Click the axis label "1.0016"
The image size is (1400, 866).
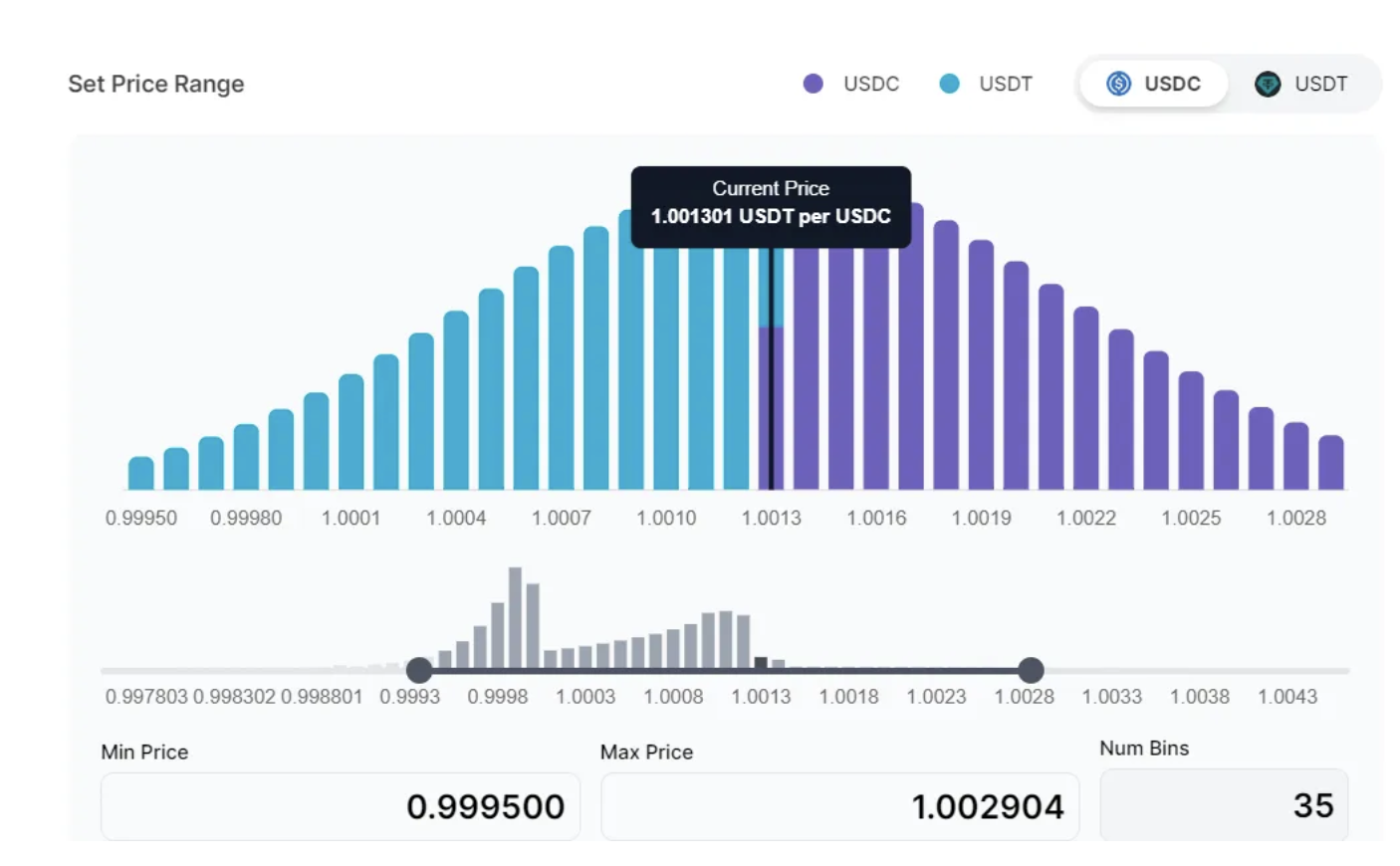(x=876, y=518)
